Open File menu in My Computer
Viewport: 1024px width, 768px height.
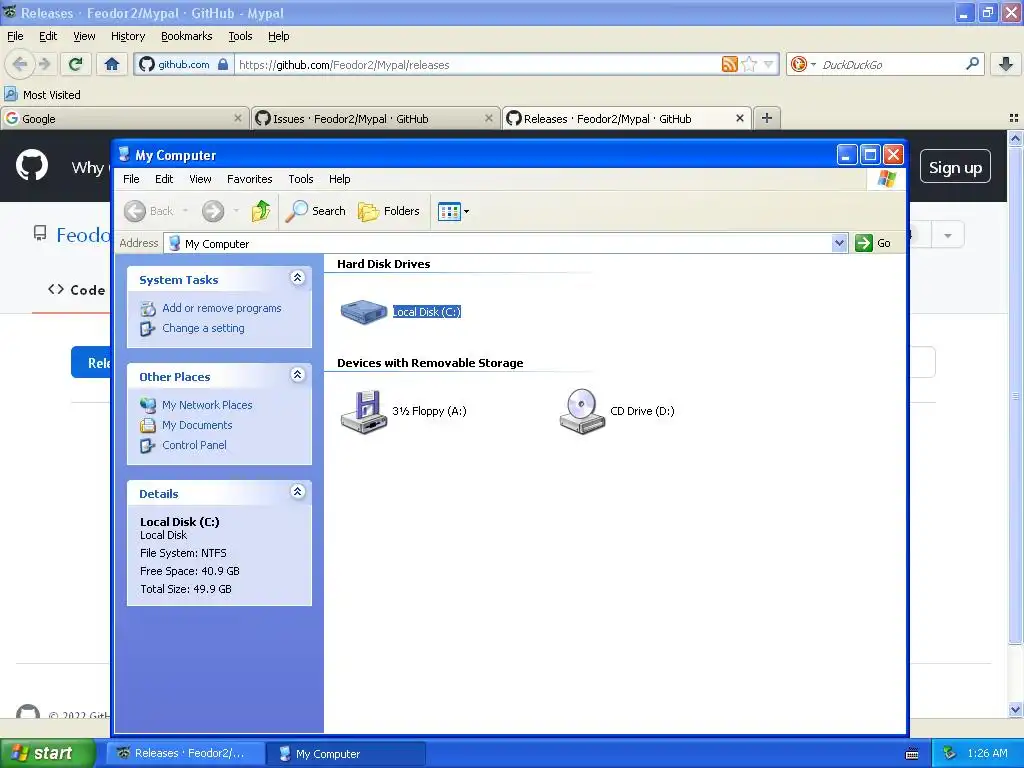(x=131, y=179)
